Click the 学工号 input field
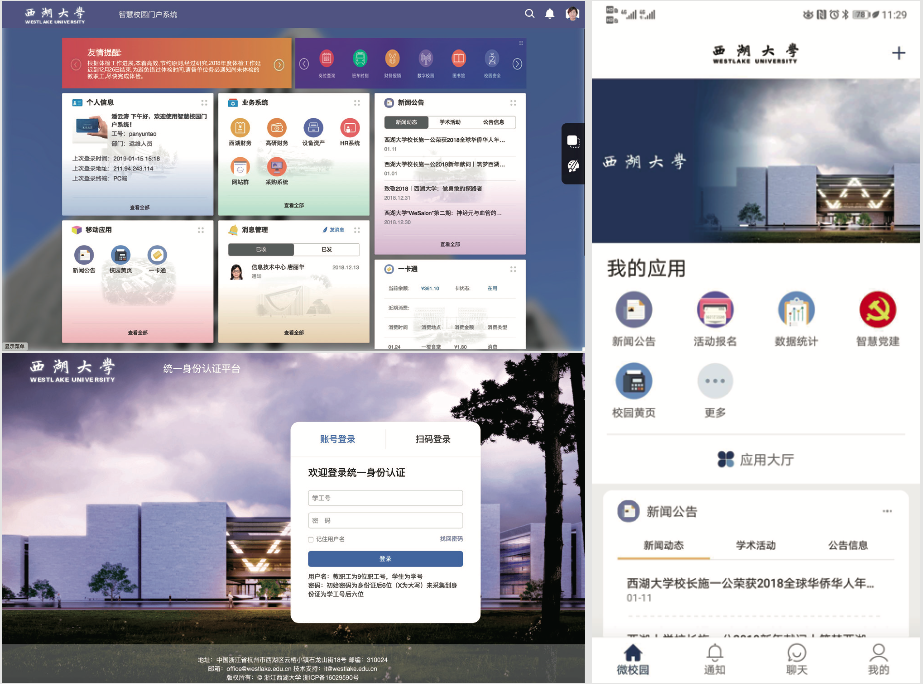This screenshot has height=684, width=923. pyautogui.click(x=385, y=498)
